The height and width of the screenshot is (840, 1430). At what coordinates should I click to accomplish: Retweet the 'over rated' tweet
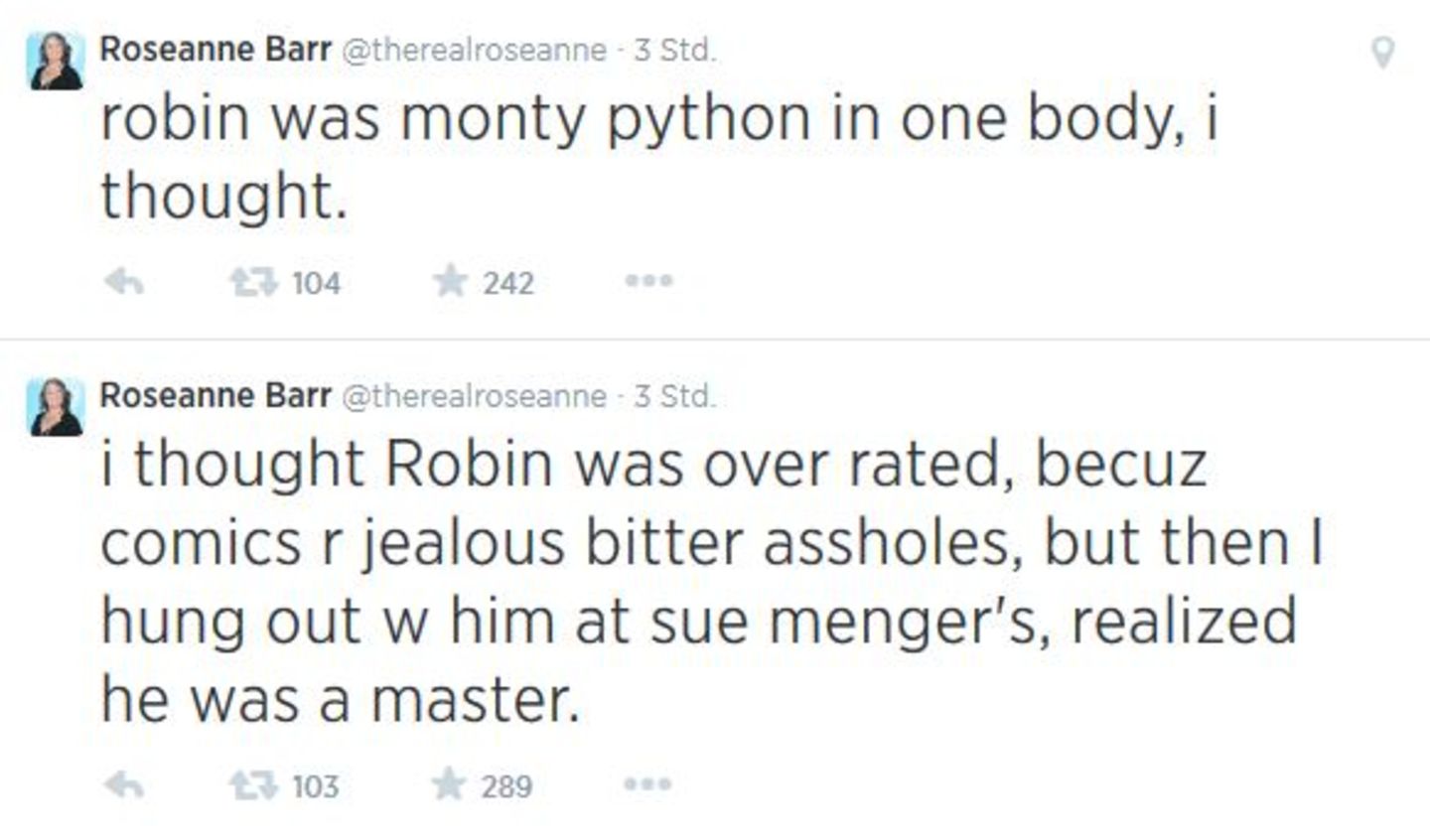click(254, 785)
